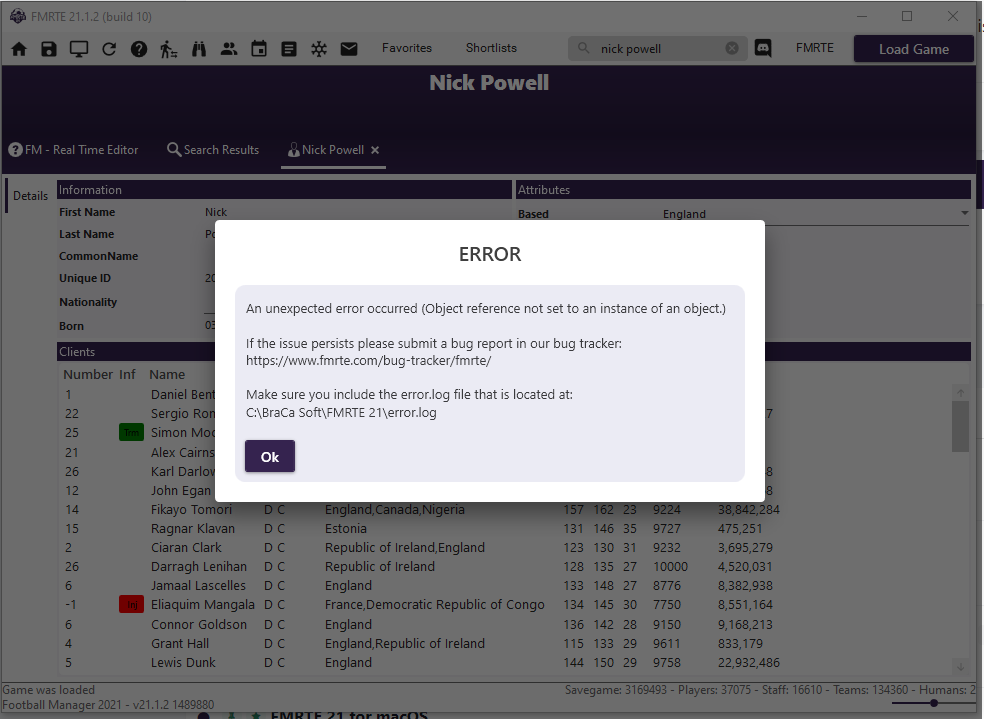Open the Discord icon
984x719 pixels.
pos(763,48)
